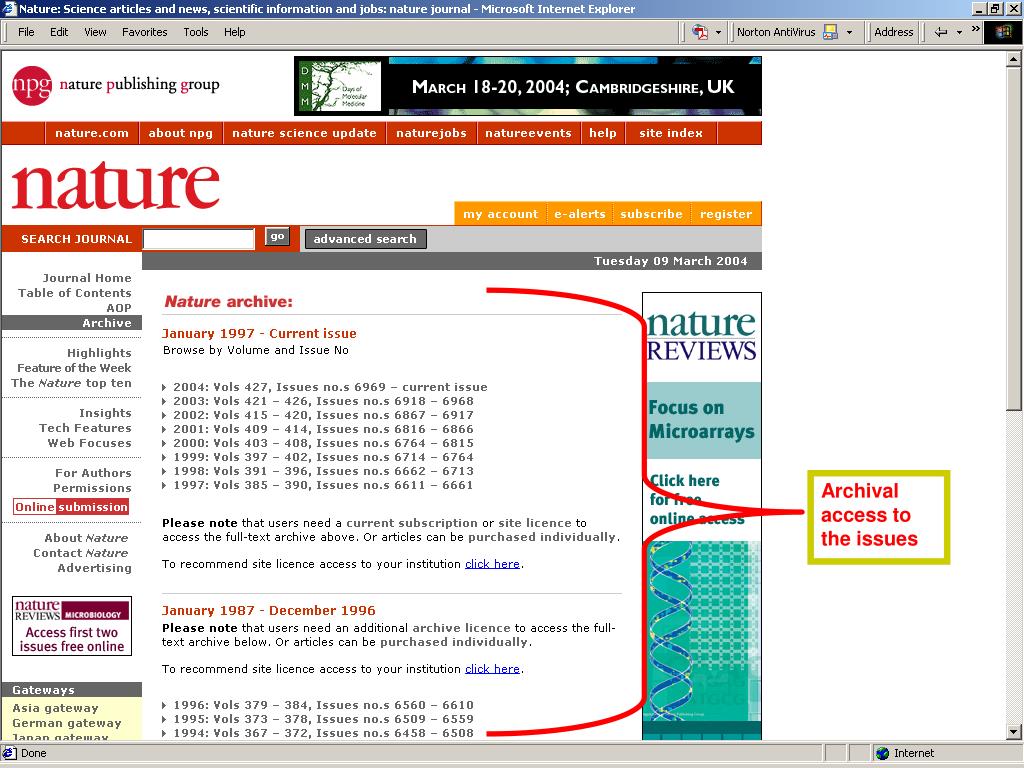The width and height of the screenshot is (1024, 768).
Task: Open the Back button history dropdown
Action: click(x=959, y=32)
